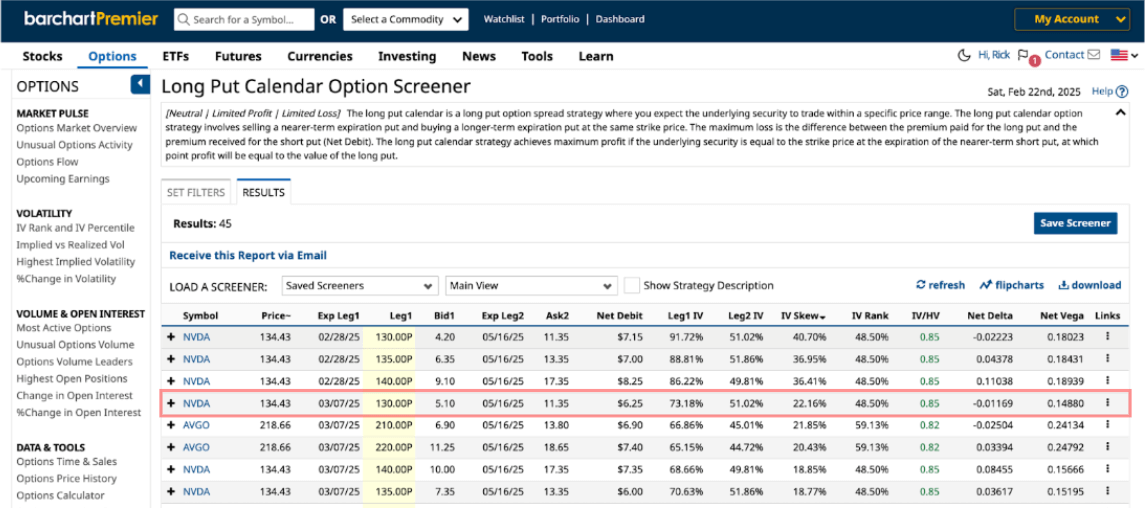The image size is (1147, 508).
Task: Expand the highlighted NVDA 03/07/25 row
Action: [x=171, y=403]
